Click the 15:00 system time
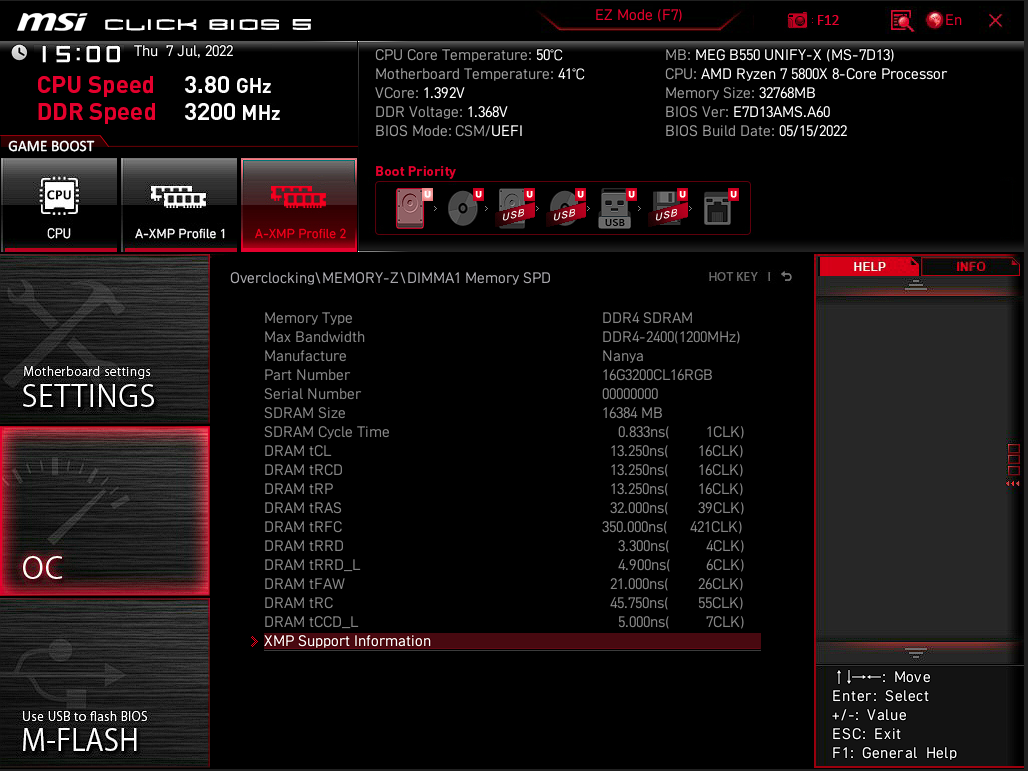The image size is (1028, 771). pyautogui.click(x=81, y=54)
